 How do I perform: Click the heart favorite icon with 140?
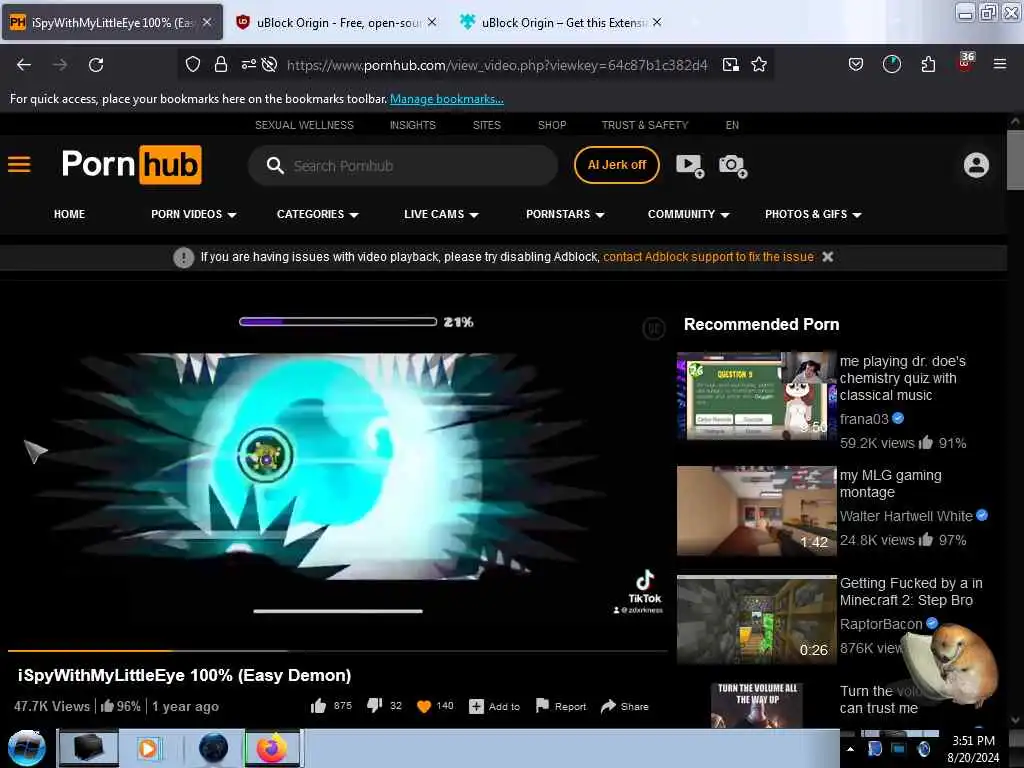coord(424,706)
